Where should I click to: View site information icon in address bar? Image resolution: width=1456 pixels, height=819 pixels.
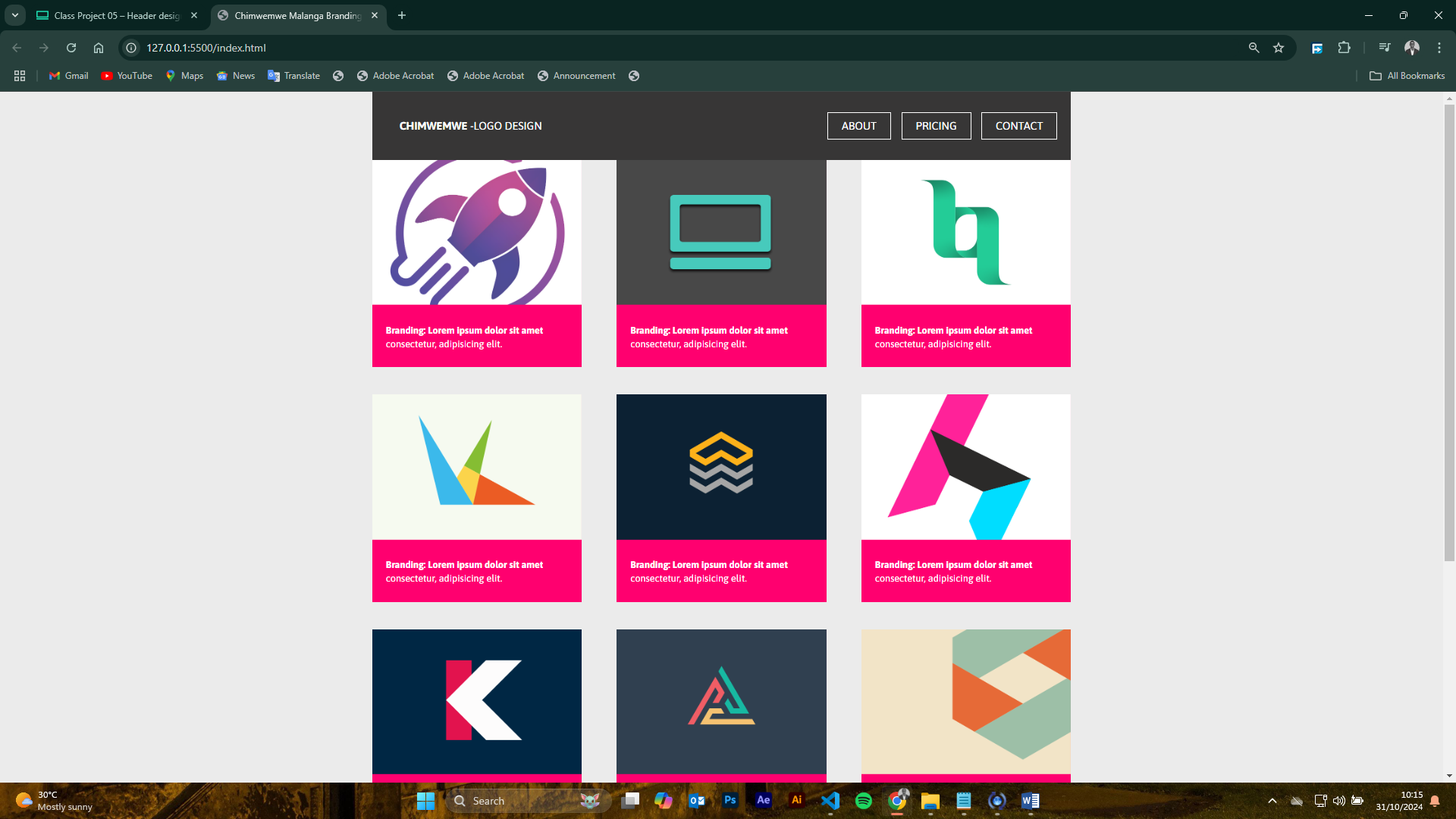click(131, 48)
